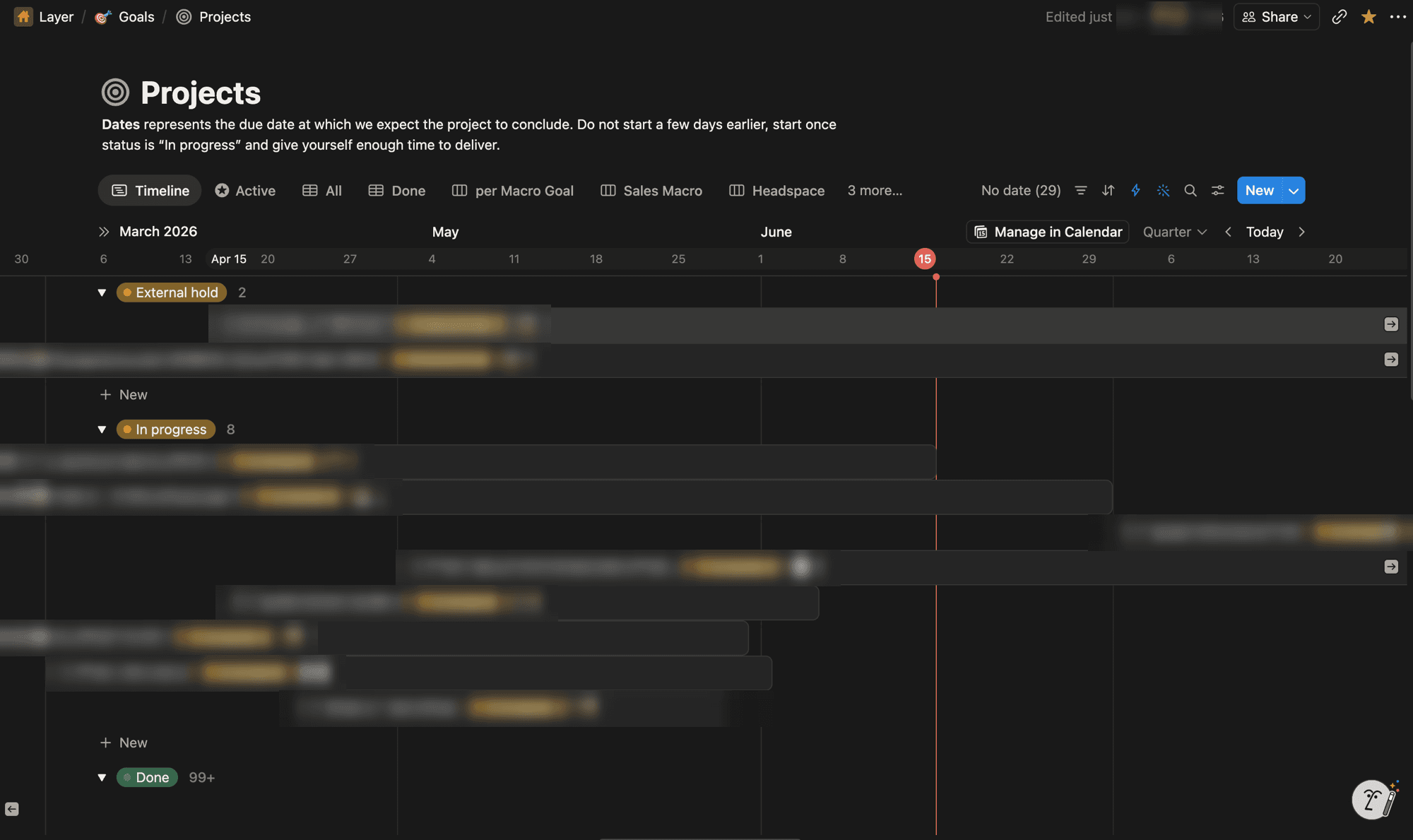Collapse the Done group
The height and width of the screenshot is (840, 1413).
pos(102,777)
